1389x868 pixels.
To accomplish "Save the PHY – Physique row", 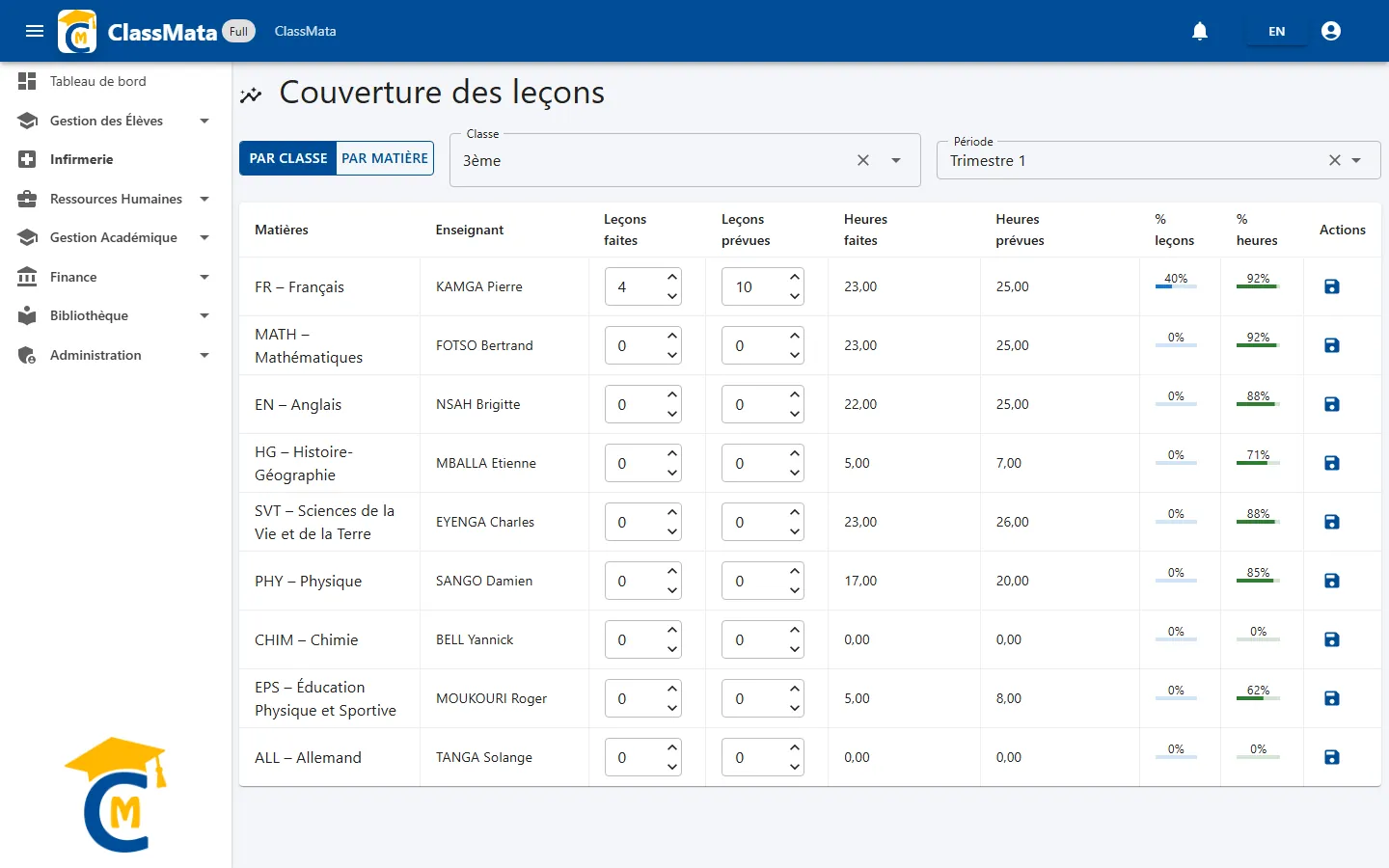I will pos(1332,581).
